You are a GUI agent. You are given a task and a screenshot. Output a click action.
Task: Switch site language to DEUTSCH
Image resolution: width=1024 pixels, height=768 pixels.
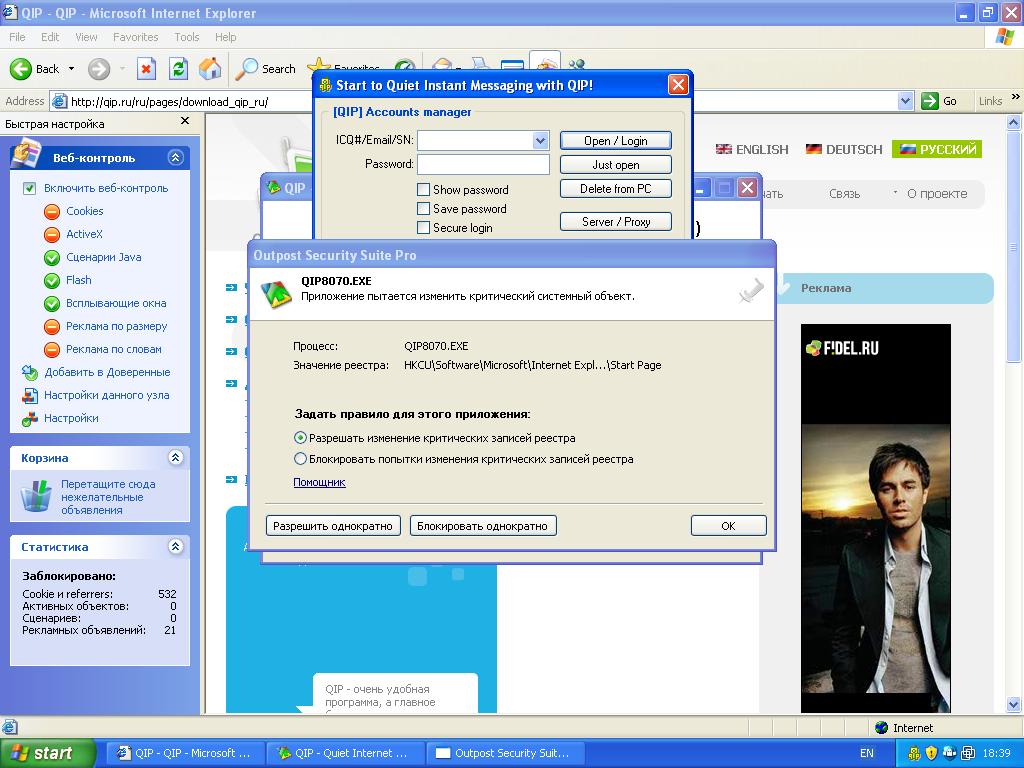(x=844, y=149)
